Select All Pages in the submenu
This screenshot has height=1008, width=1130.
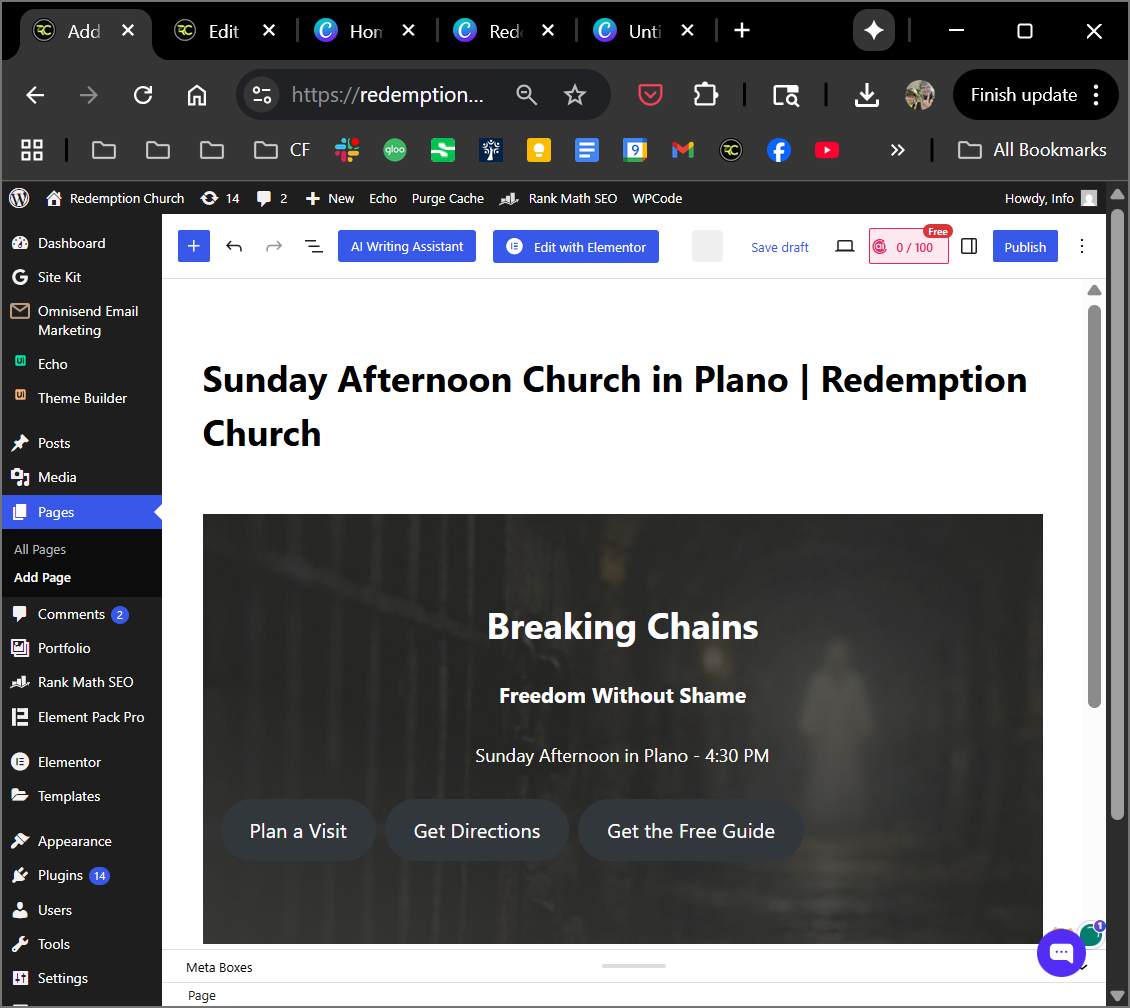point(40,549)
